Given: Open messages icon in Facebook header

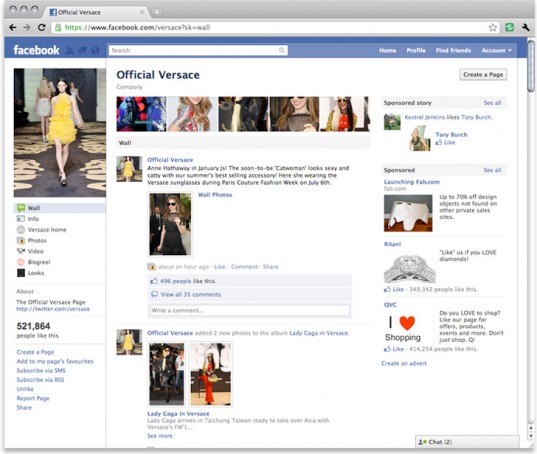Looking at the screenshot, I should (x=82, y=51).
